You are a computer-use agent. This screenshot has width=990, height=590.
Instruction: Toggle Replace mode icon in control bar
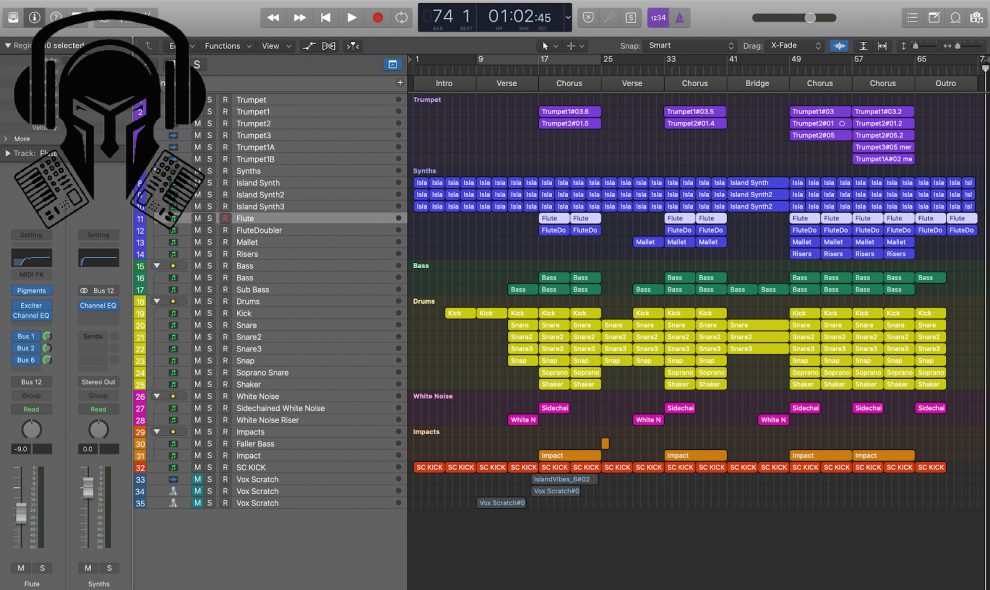click(x=588, y=18)
